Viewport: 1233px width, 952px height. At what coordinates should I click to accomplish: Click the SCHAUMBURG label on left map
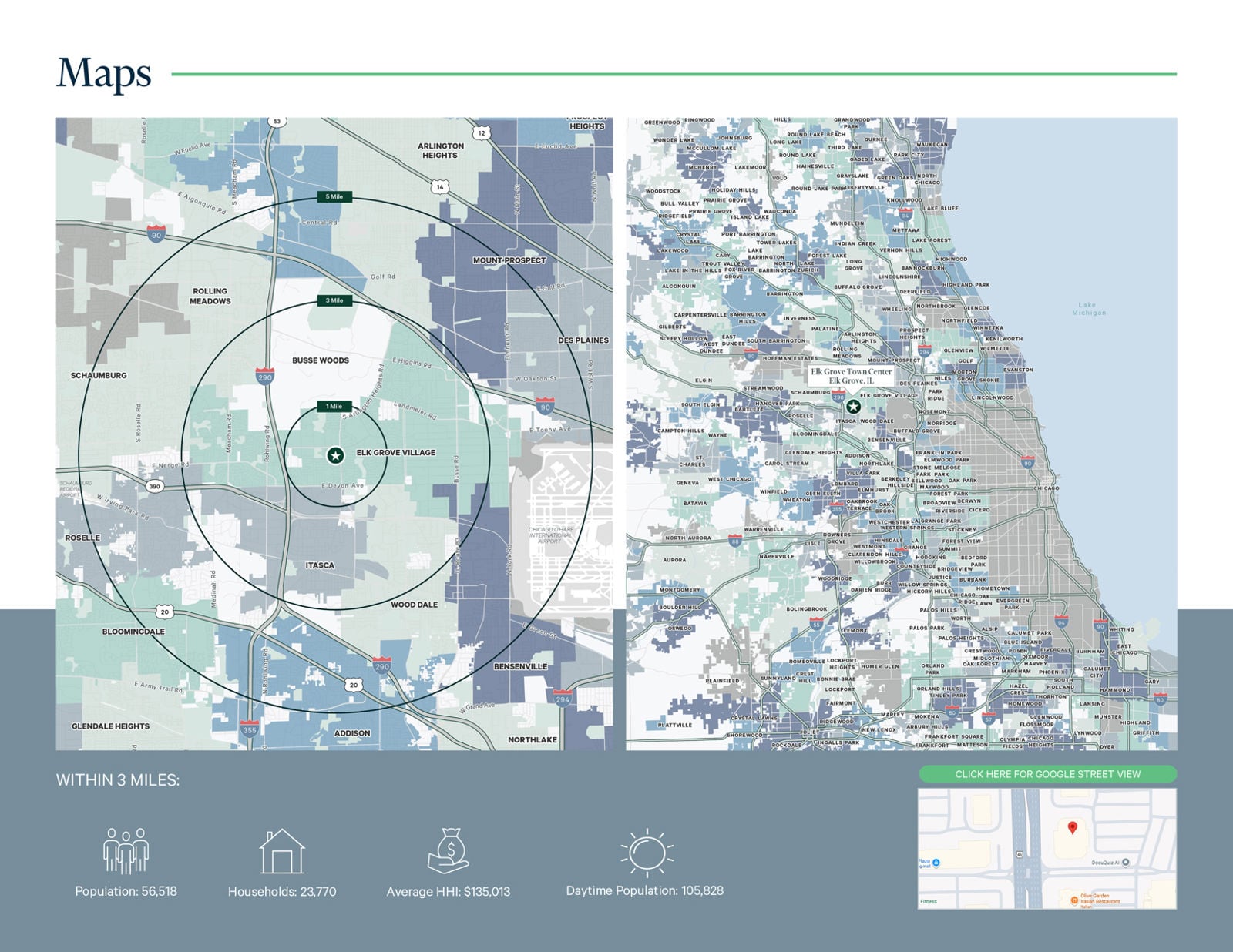tap(99, 375)
